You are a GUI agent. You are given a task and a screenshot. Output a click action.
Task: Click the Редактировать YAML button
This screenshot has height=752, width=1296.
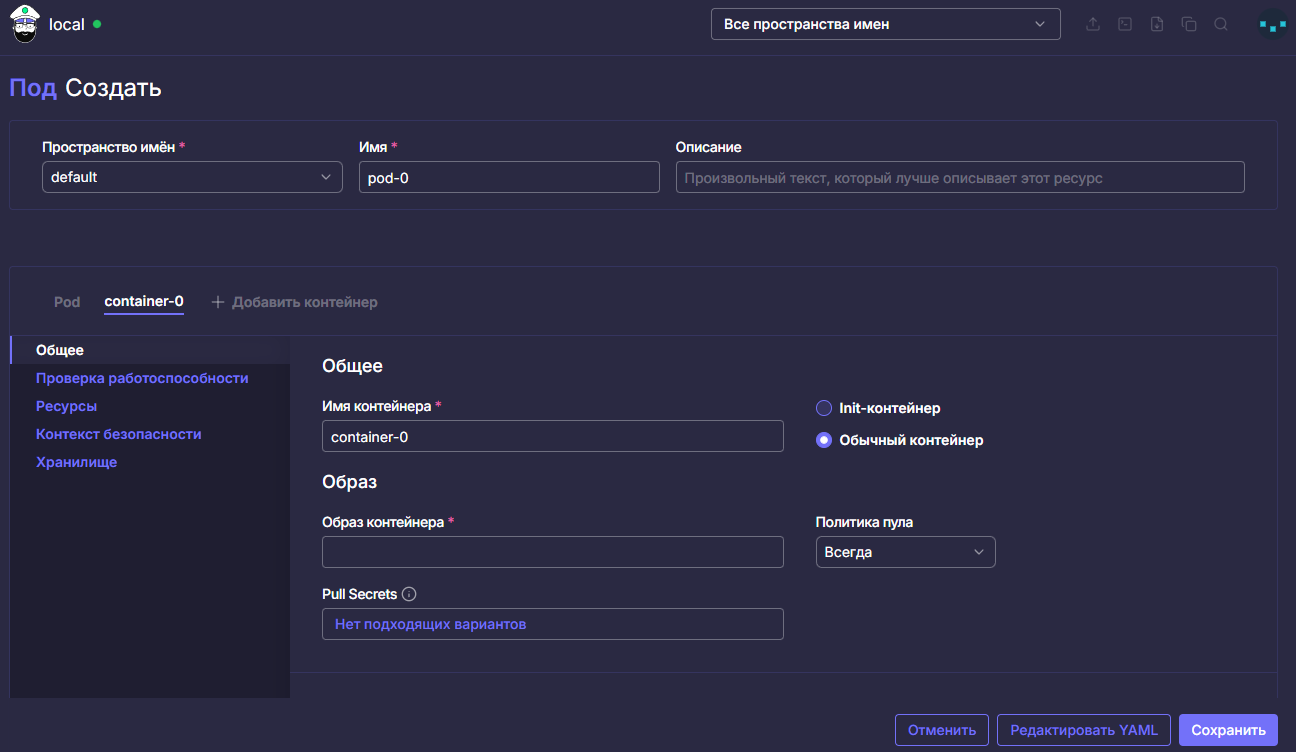pyautogui.click(x=1084, y=730)
